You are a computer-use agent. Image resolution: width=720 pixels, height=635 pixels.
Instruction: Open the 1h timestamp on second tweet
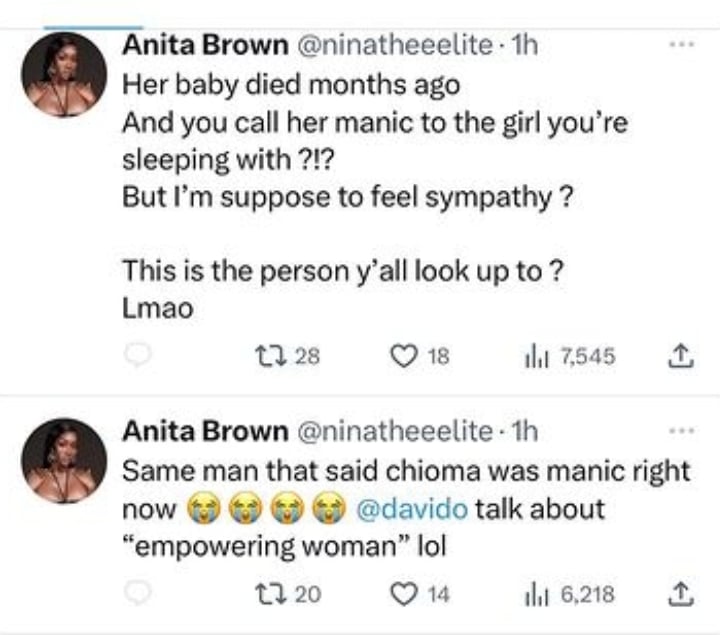(524, 431)
